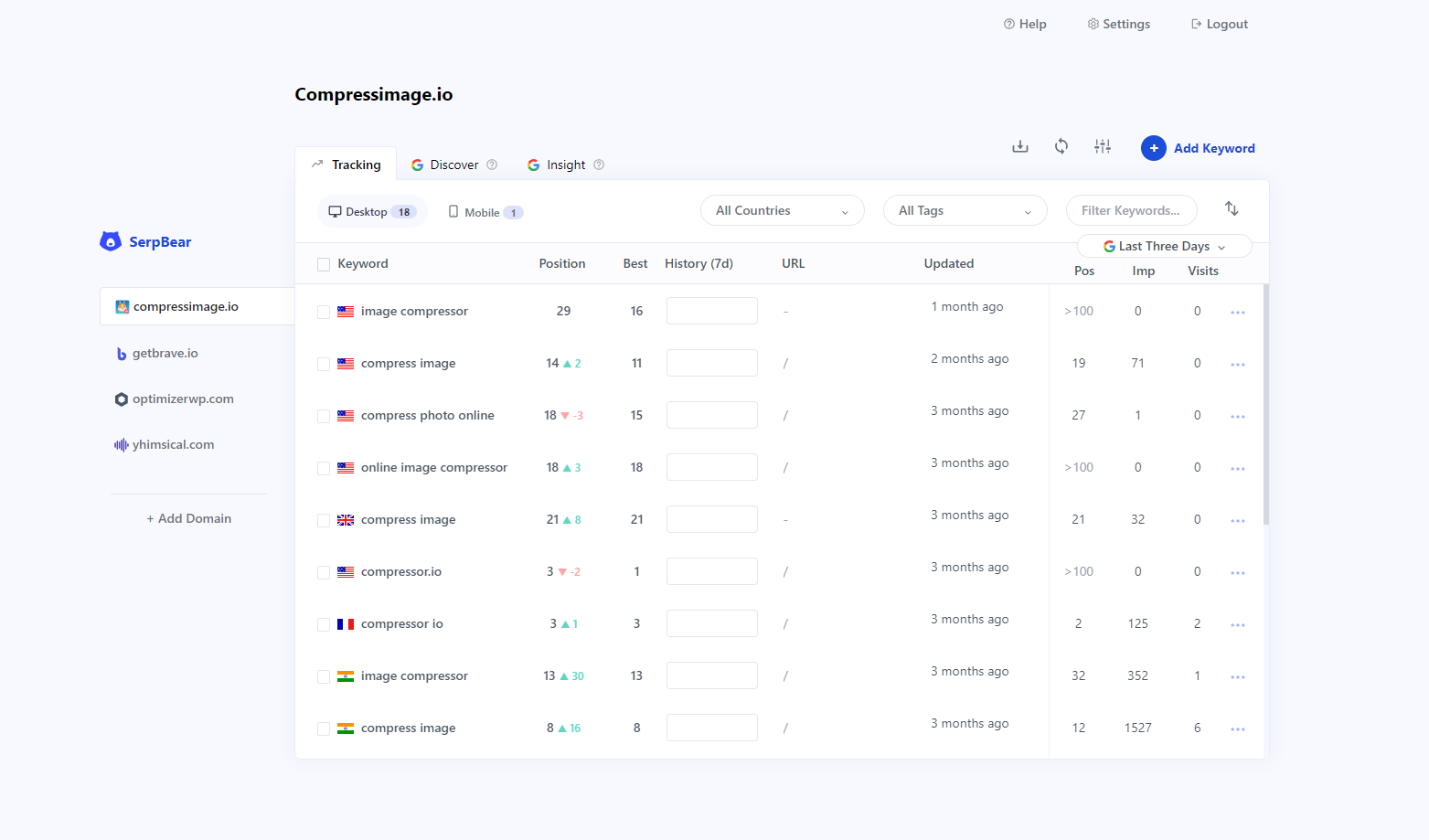
Task: Click the yhimsical.com favicon in sidebar
Action: pos(121,445)
